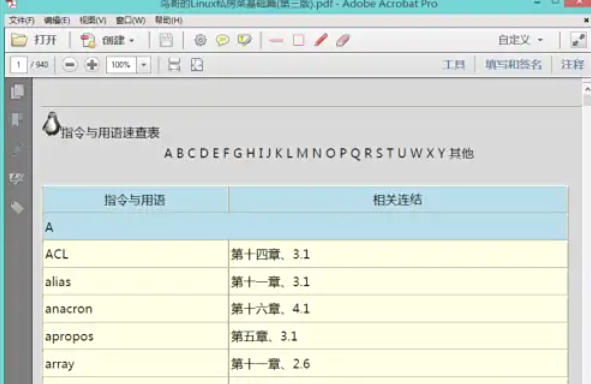
Task: Open link 第十四章、3.1 for ACL
Action: pyautogui.click(x=270, y=254)
